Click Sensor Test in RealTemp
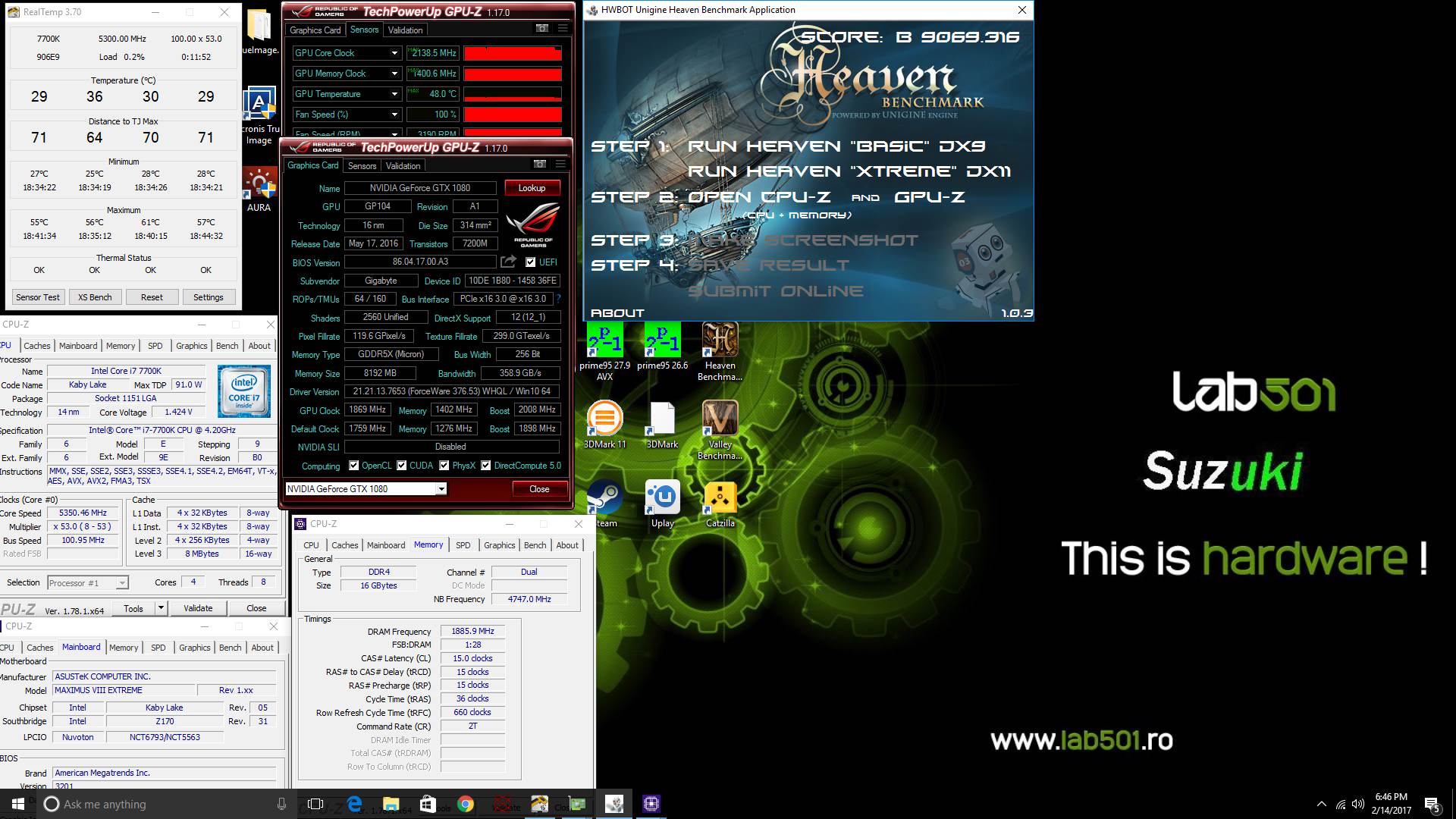 click(38, 297)
